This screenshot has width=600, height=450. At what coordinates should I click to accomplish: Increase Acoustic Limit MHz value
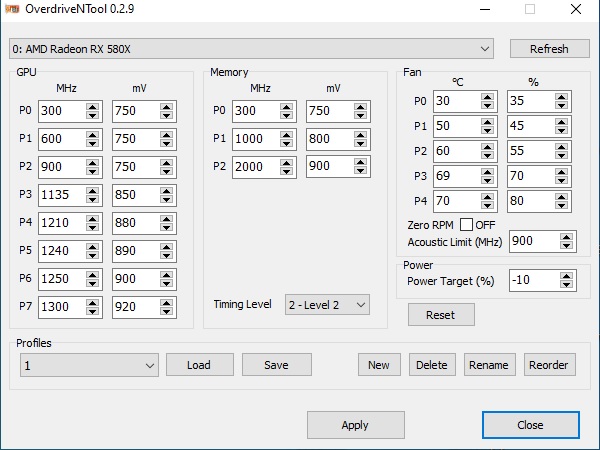point(566,237)
